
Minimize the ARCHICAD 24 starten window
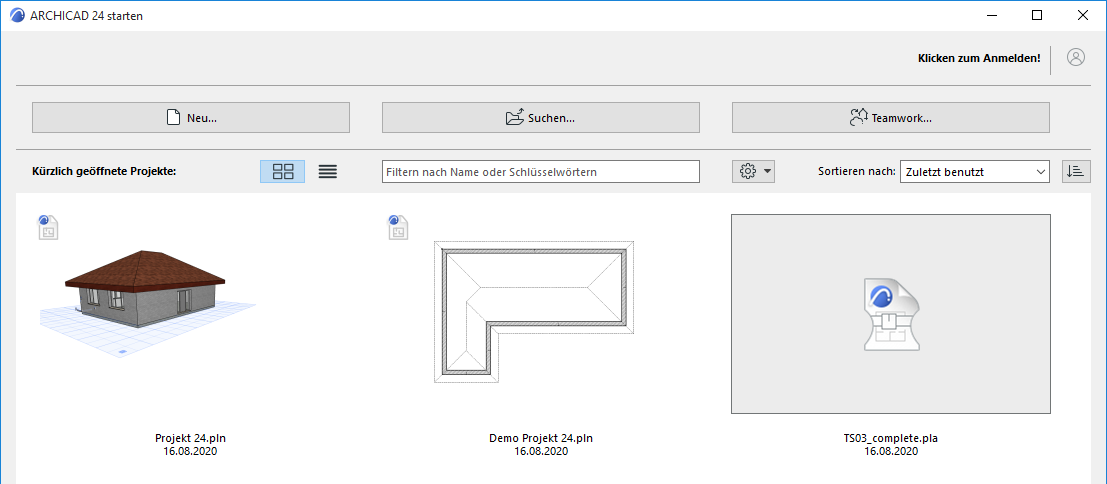[x=991, y=15]
